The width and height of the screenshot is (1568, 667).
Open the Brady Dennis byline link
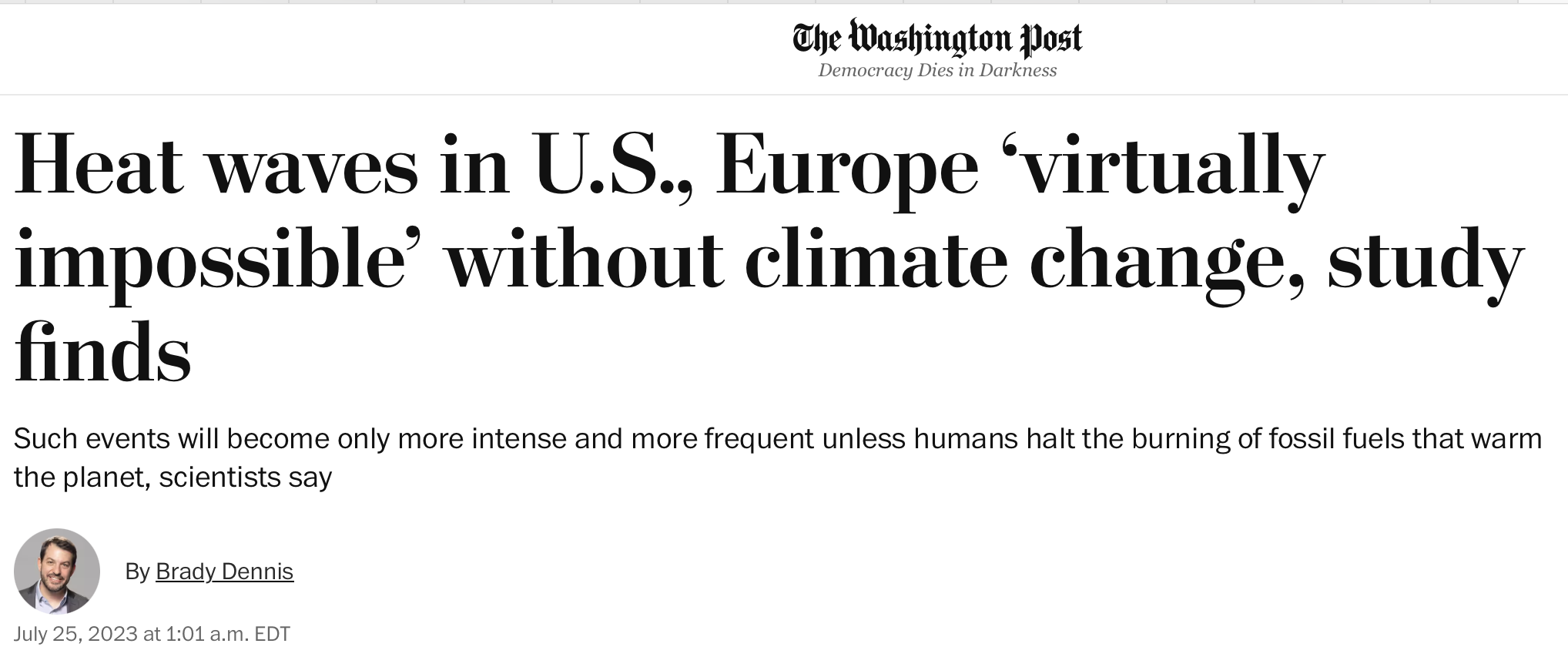224,571
